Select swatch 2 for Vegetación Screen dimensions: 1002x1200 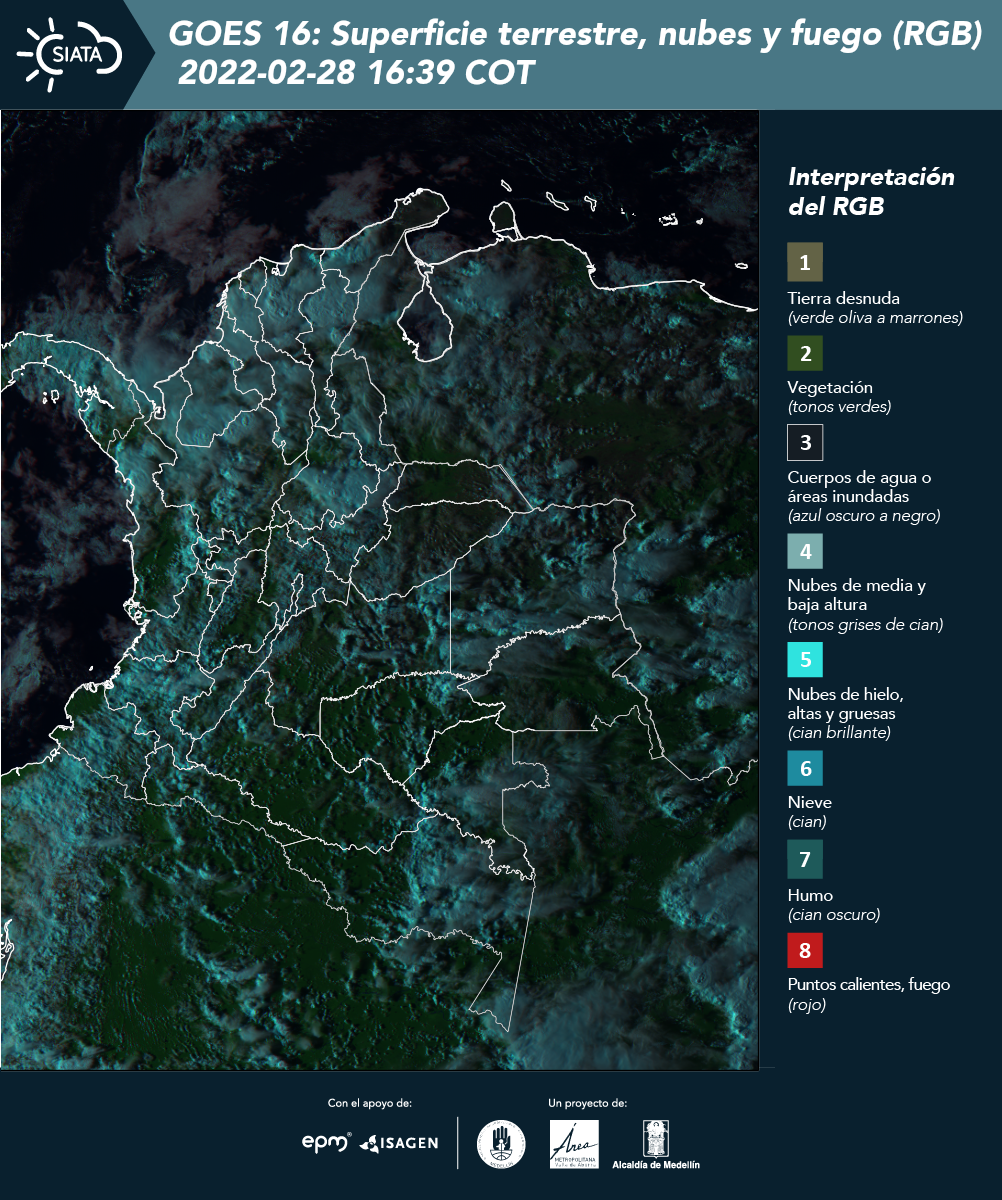pyautogui.click(x=805, y=352)
